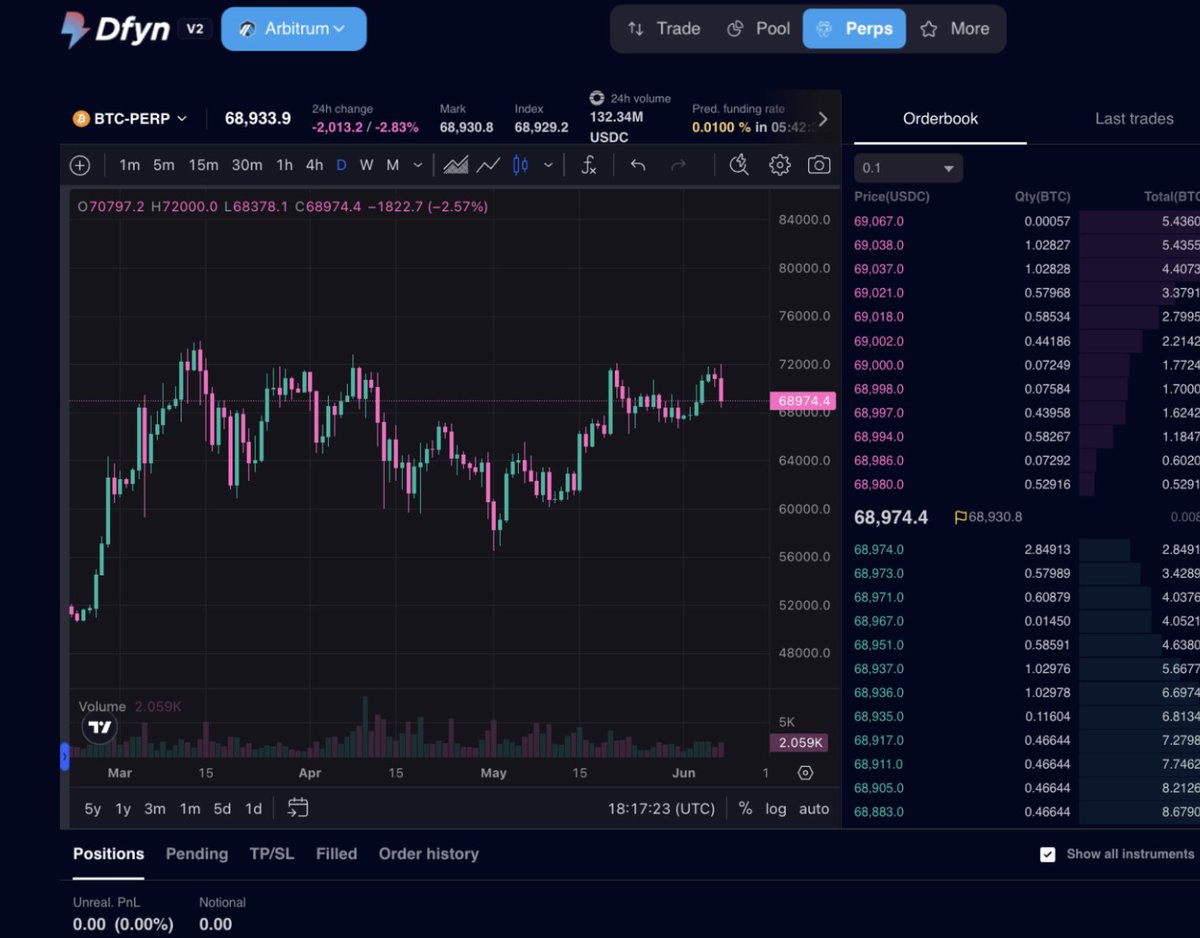Select the 1y date range
Viewport: 1200px width, 938px height.
coord(123,809)
